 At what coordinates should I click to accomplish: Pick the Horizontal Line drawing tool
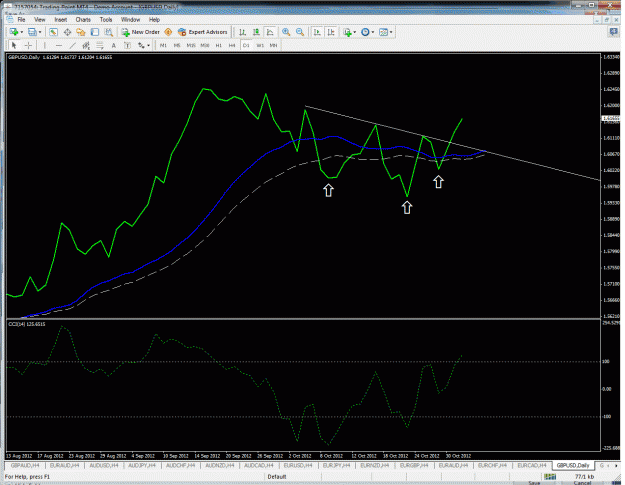click(x=59, y=45)
